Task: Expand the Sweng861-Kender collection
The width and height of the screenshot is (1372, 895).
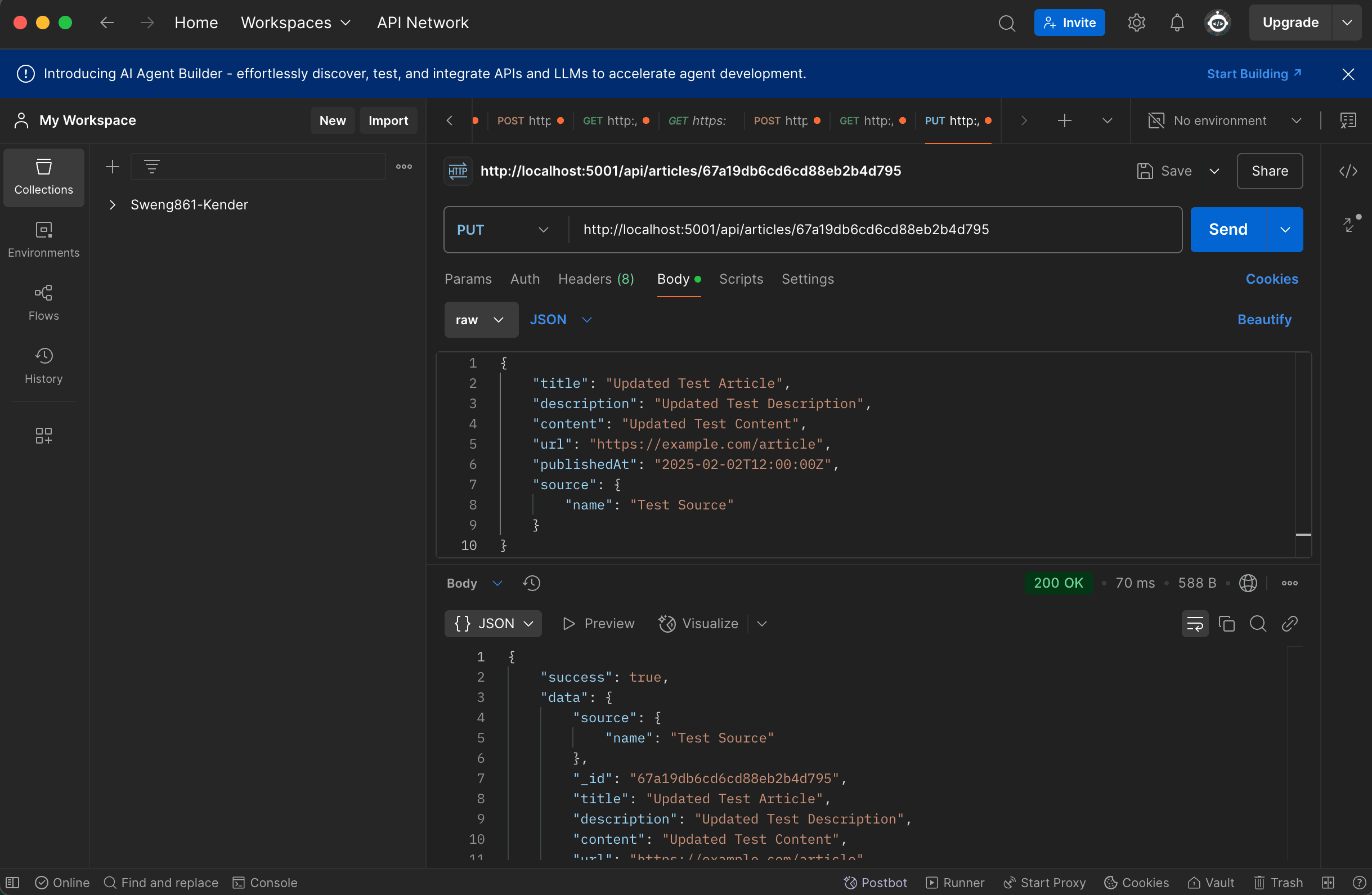Action: [x=113, y=205]
